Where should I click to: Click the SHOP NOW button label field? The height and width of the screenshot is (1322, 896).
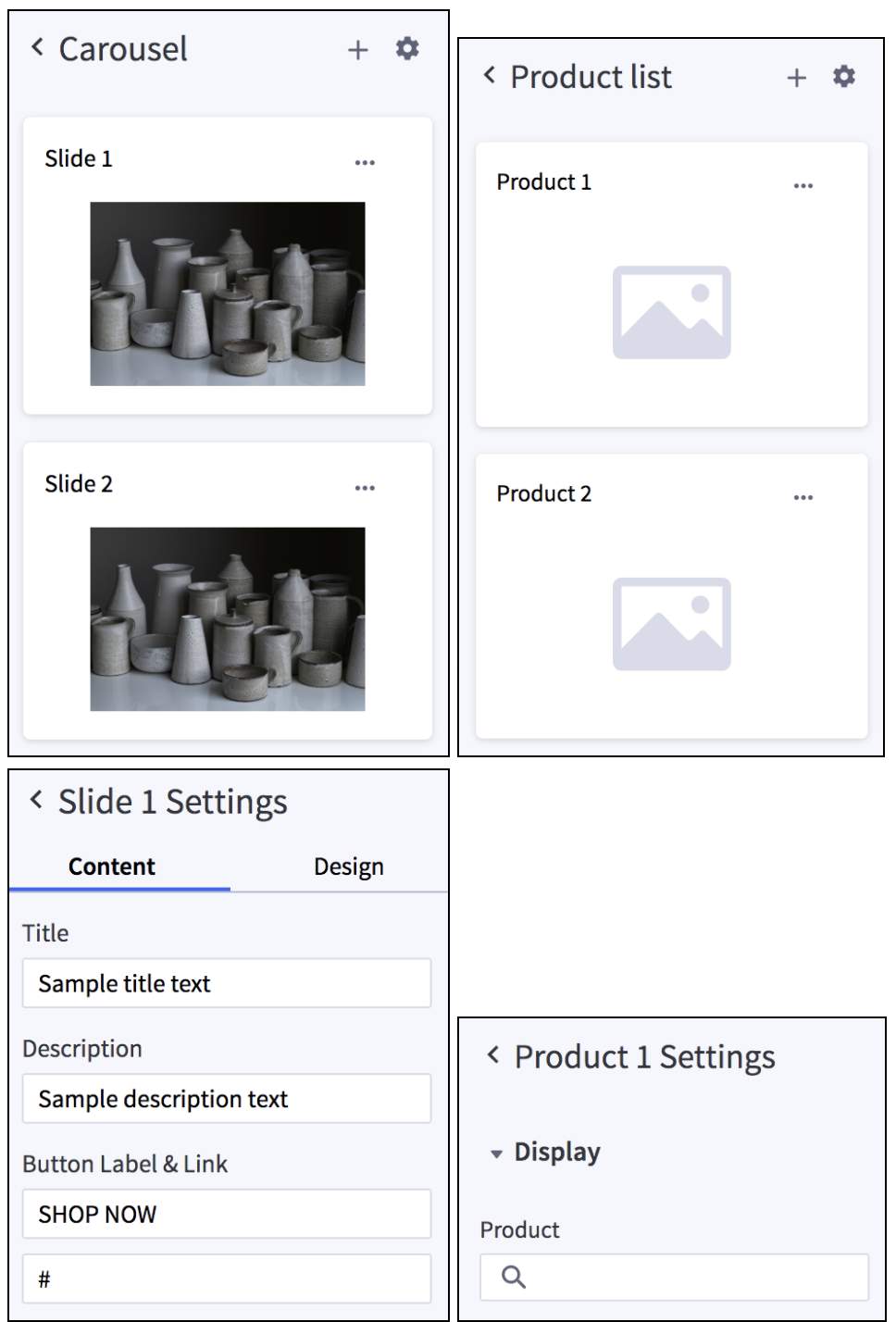click(x=227, y=1214)
